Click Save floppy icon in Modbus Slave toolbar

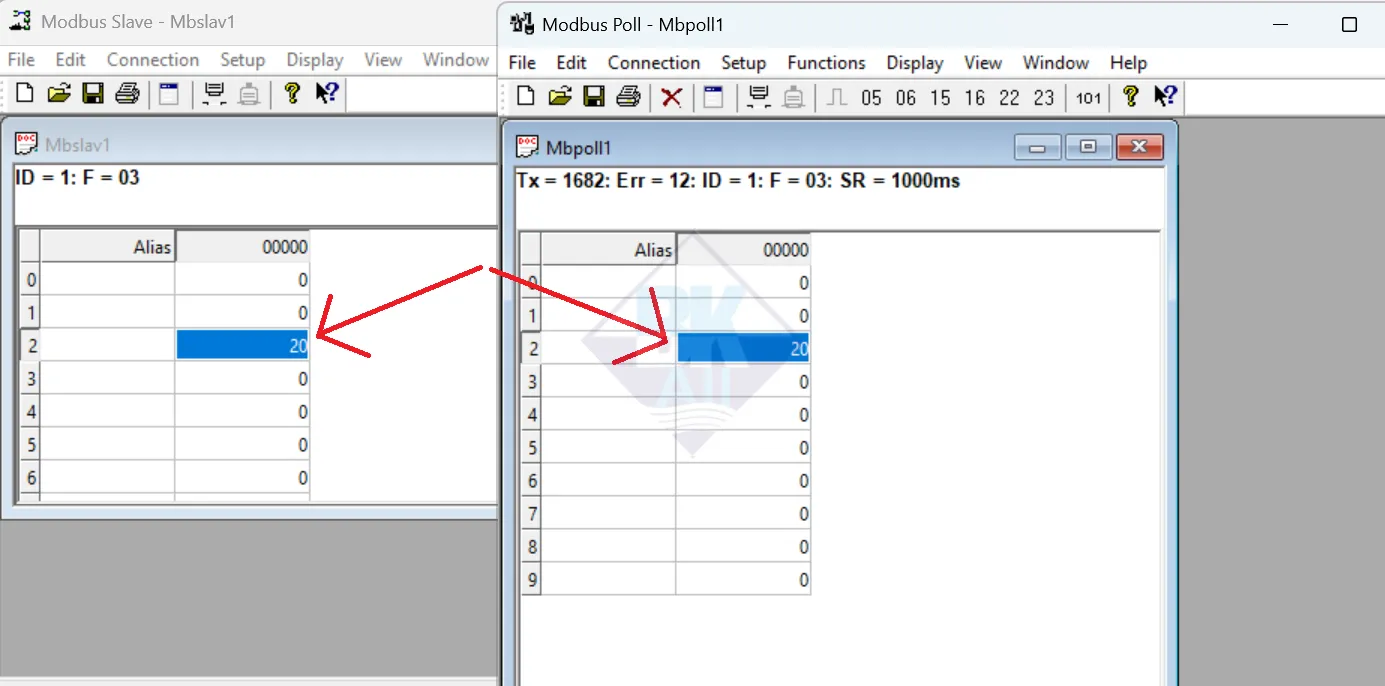[x=93, y=93]
